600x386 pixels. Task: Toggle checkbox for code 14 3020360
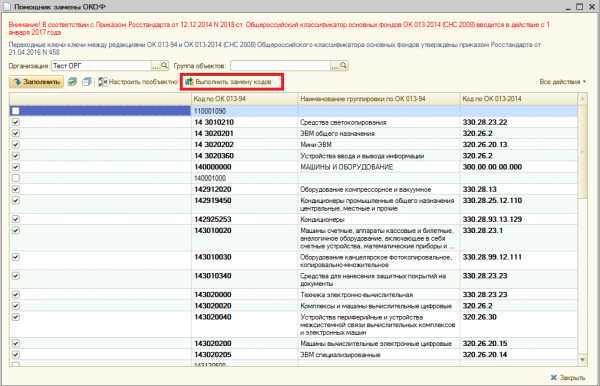pyautogui.click(x=15, y=156)
